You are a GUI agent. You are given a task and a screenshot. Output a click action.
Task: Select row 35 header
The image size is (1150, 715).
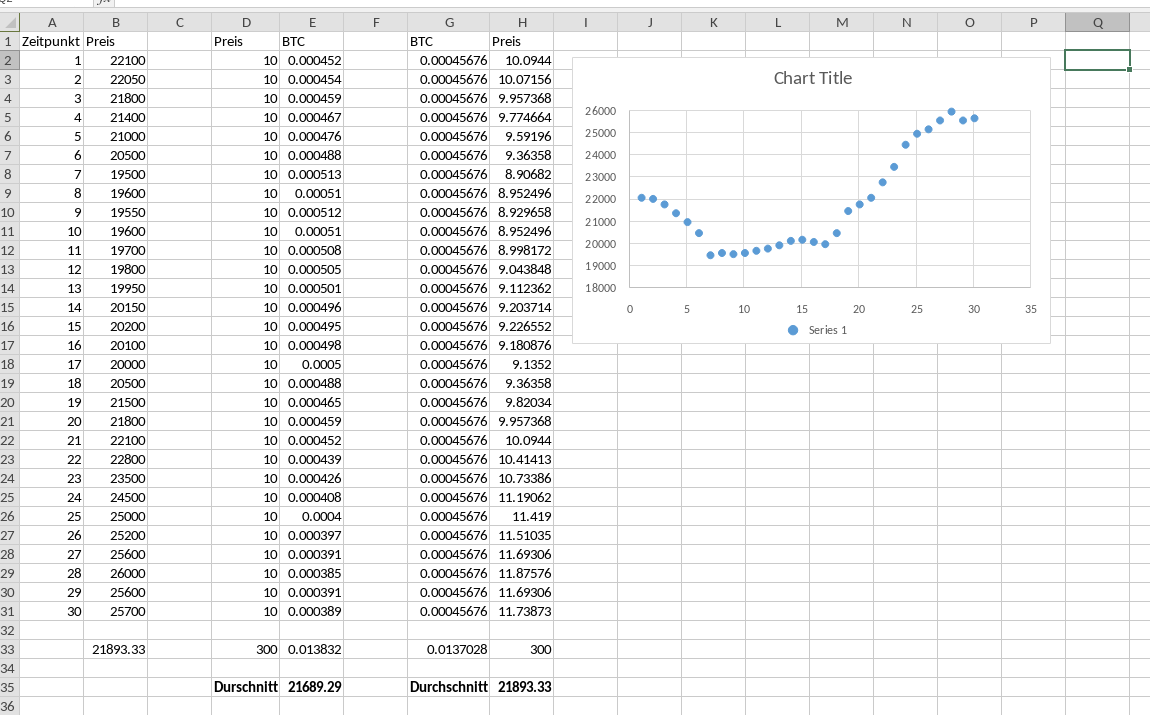pyautogui.click(x=10, y=687)
